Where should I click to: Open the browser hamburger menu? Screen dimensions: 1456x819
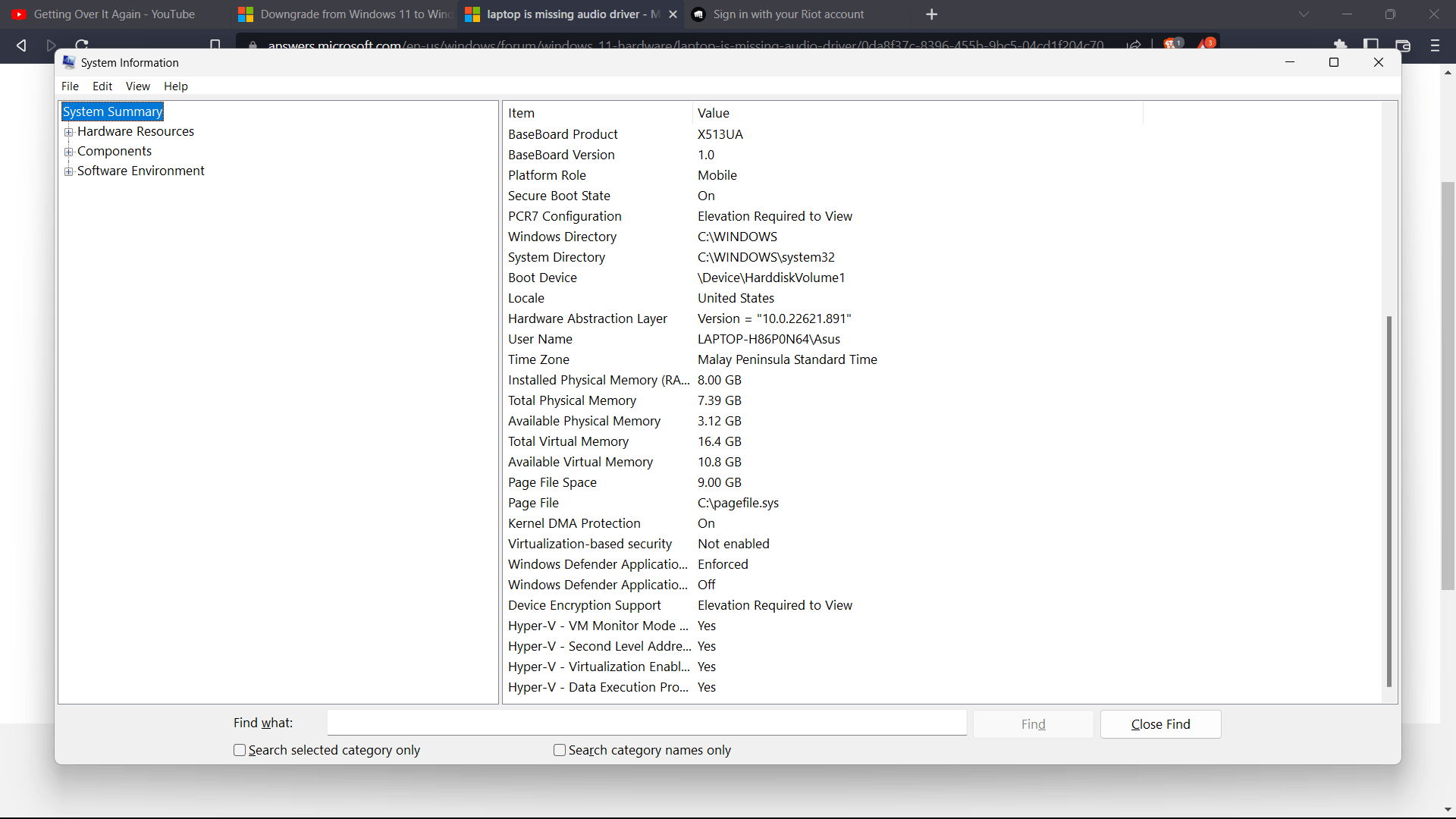1435,45
